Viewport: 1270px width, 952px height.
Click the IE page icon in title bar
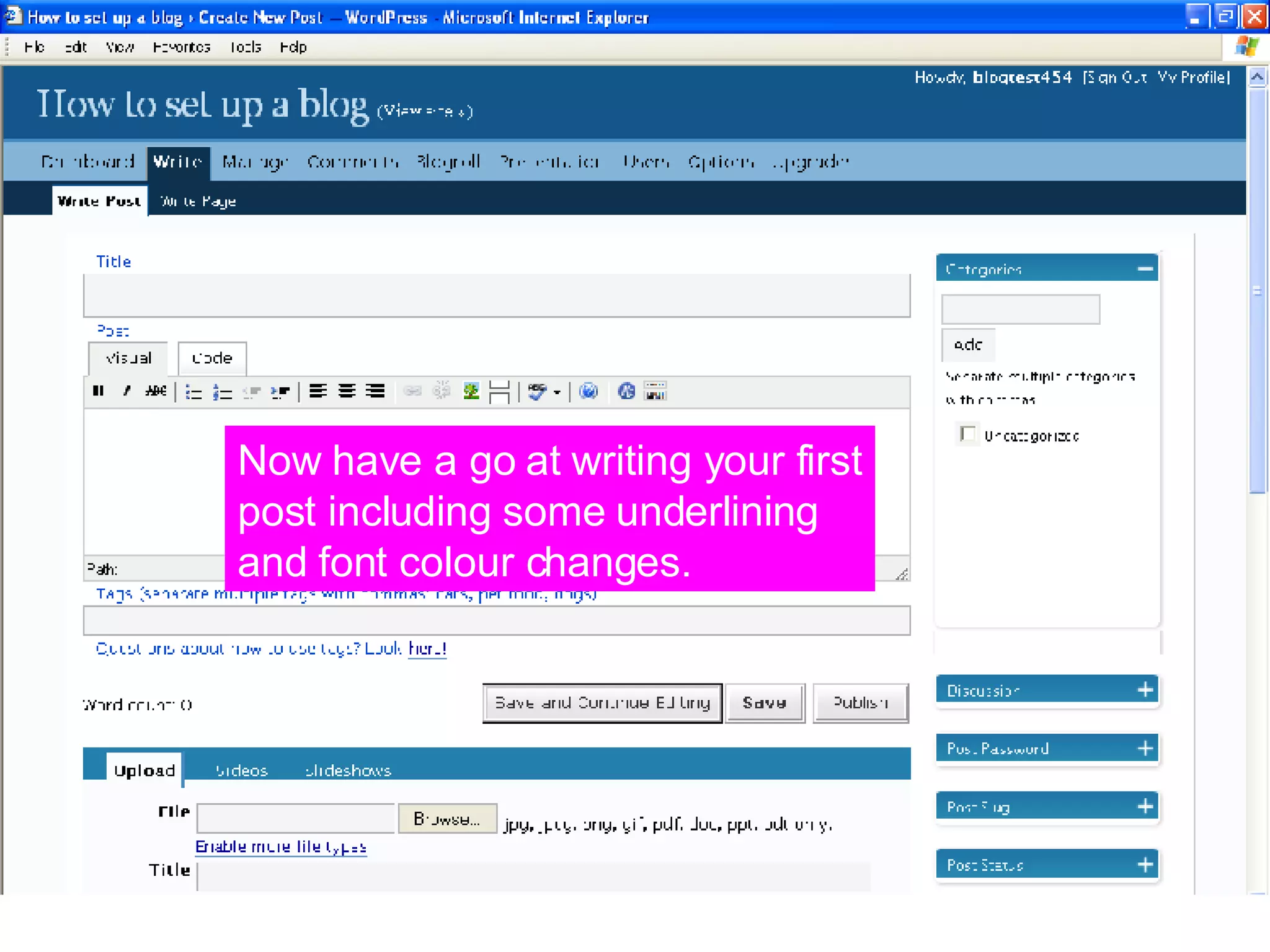point(12,16)
